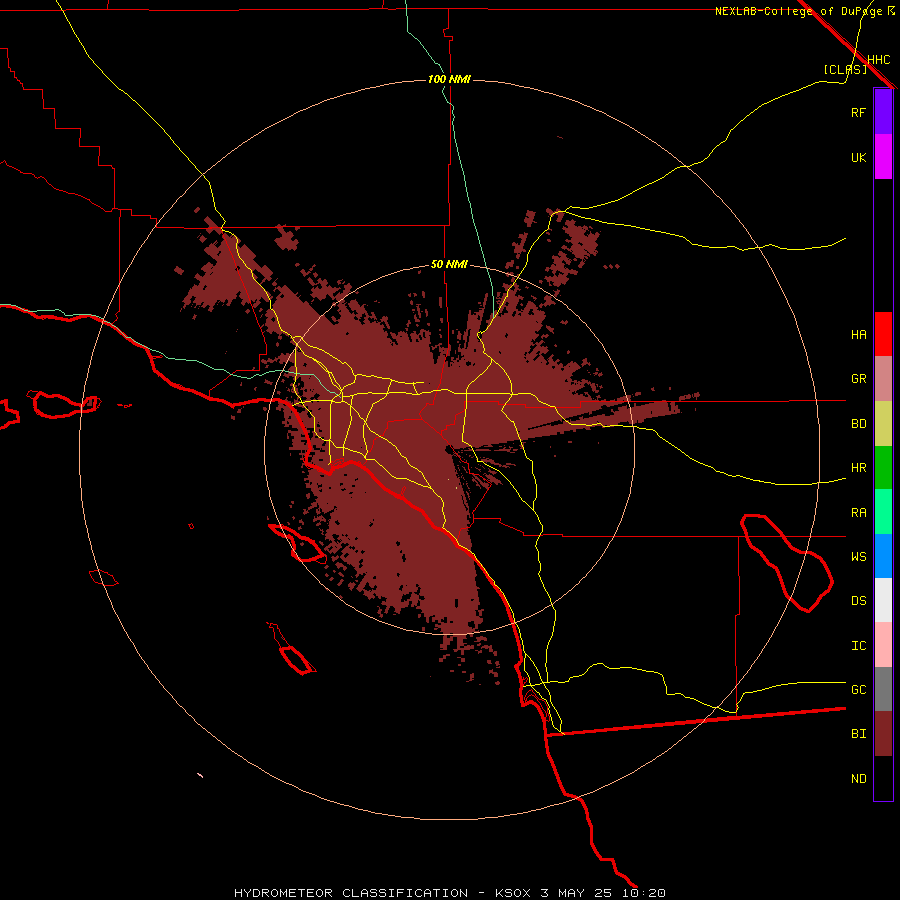The image size is (900, 900).
Task: Click the BI legend label
Action: (x=858, y=734)
